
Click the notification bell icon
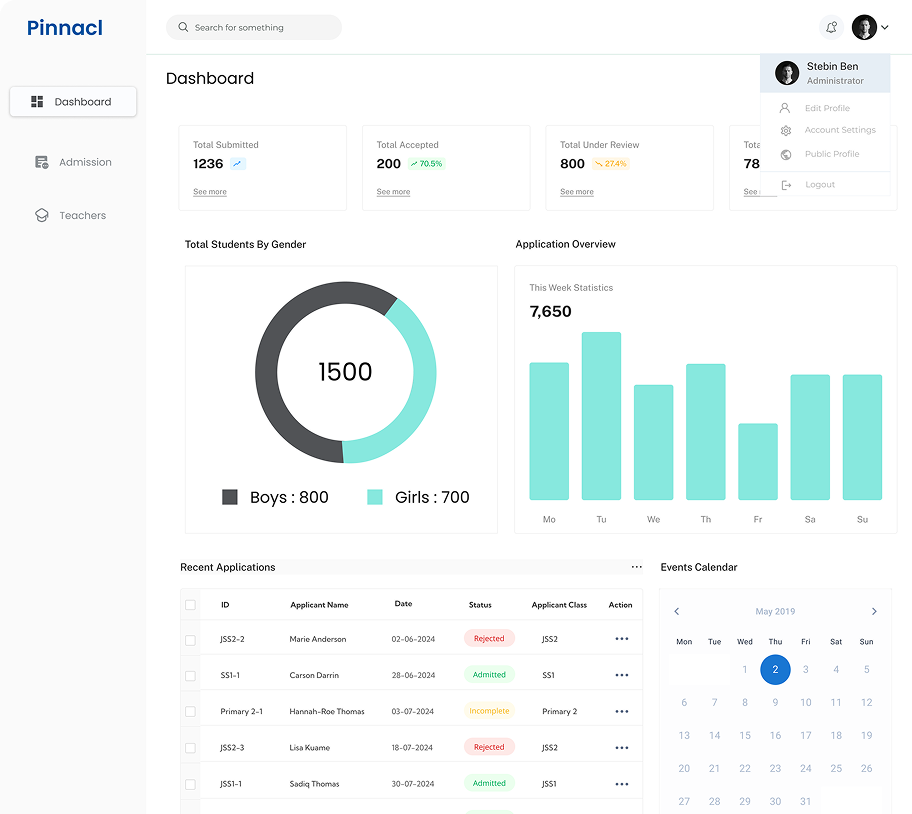[831, 28]
